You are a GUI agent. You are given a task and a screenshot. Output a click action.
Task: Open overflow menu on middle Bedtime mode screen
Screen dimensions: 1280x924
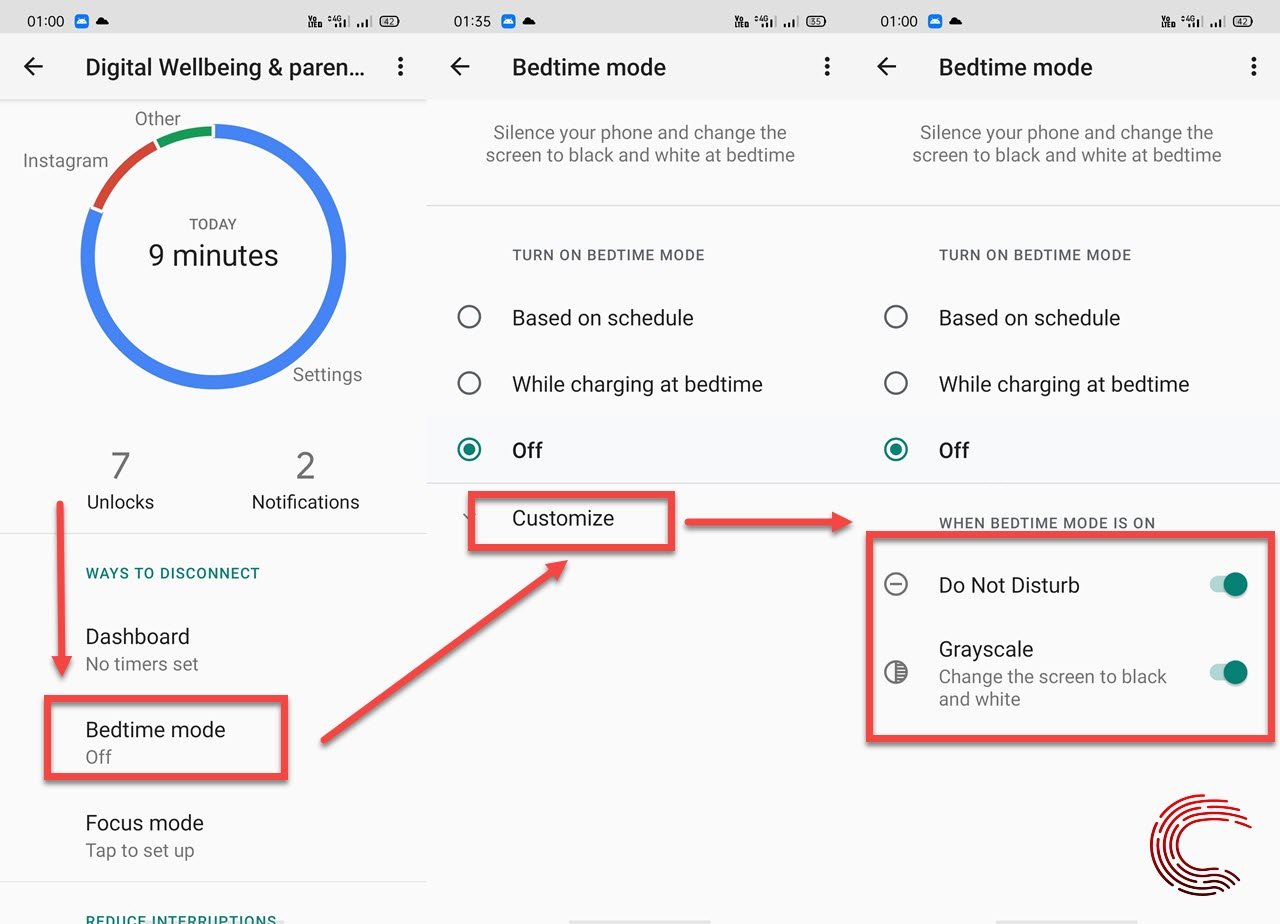point(827,67)
